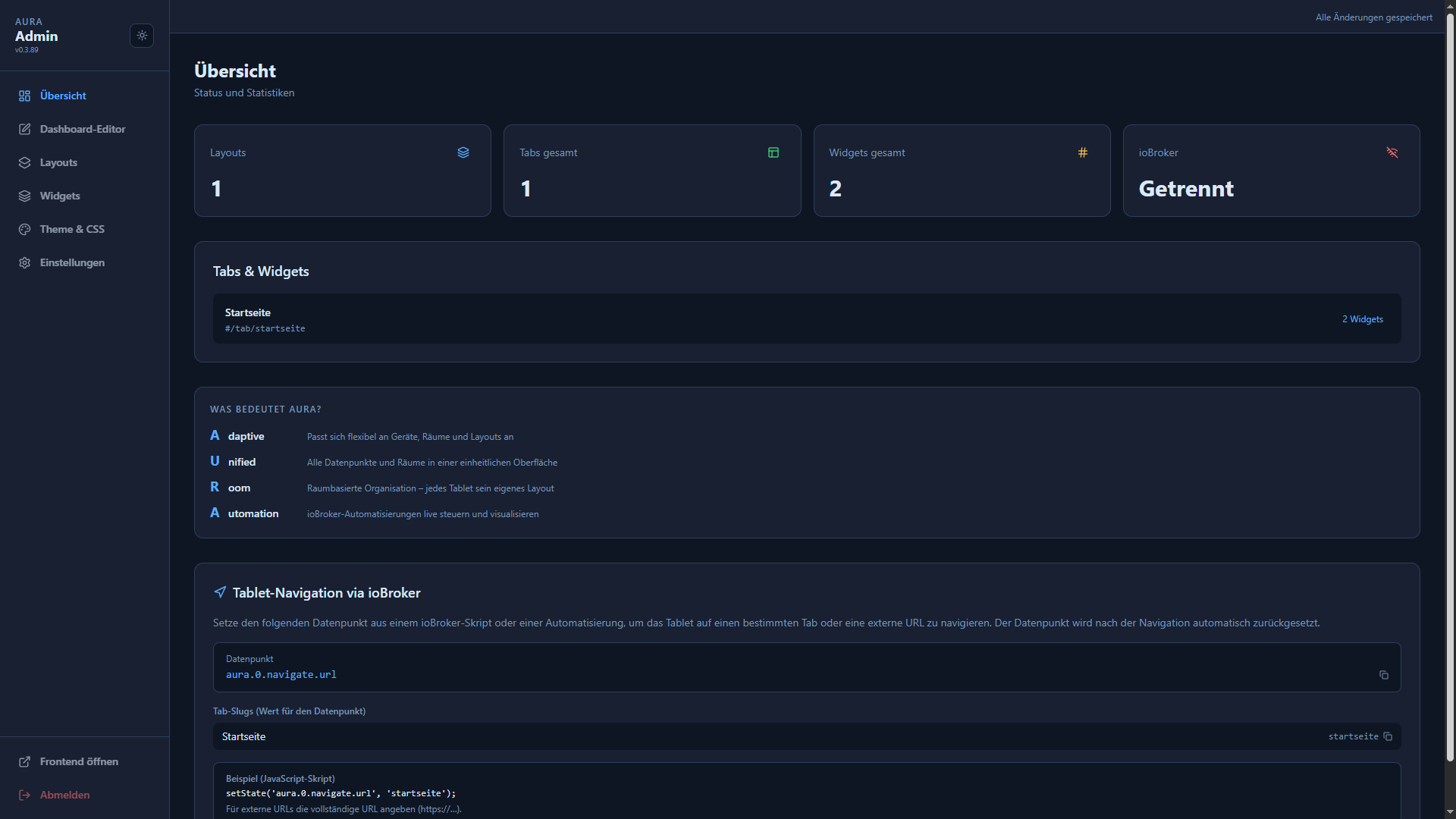Click the hash icon on Widgets gesamt card
This screenshot has height=819, width=1456.
(x=1083, y=152)
